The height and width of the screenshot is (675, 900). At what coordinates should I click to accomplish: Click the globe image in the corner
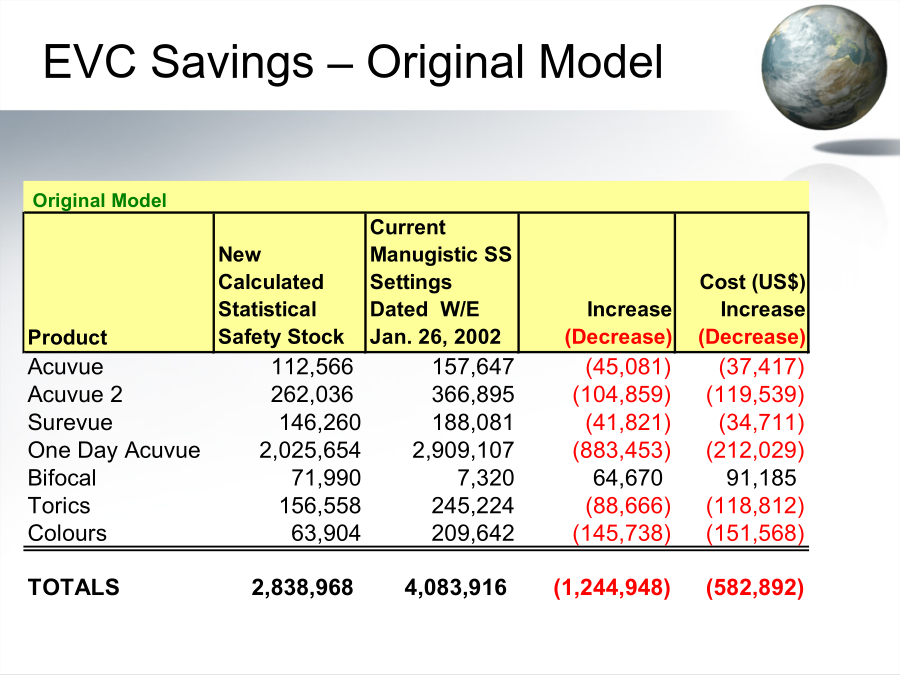(824, 67)
